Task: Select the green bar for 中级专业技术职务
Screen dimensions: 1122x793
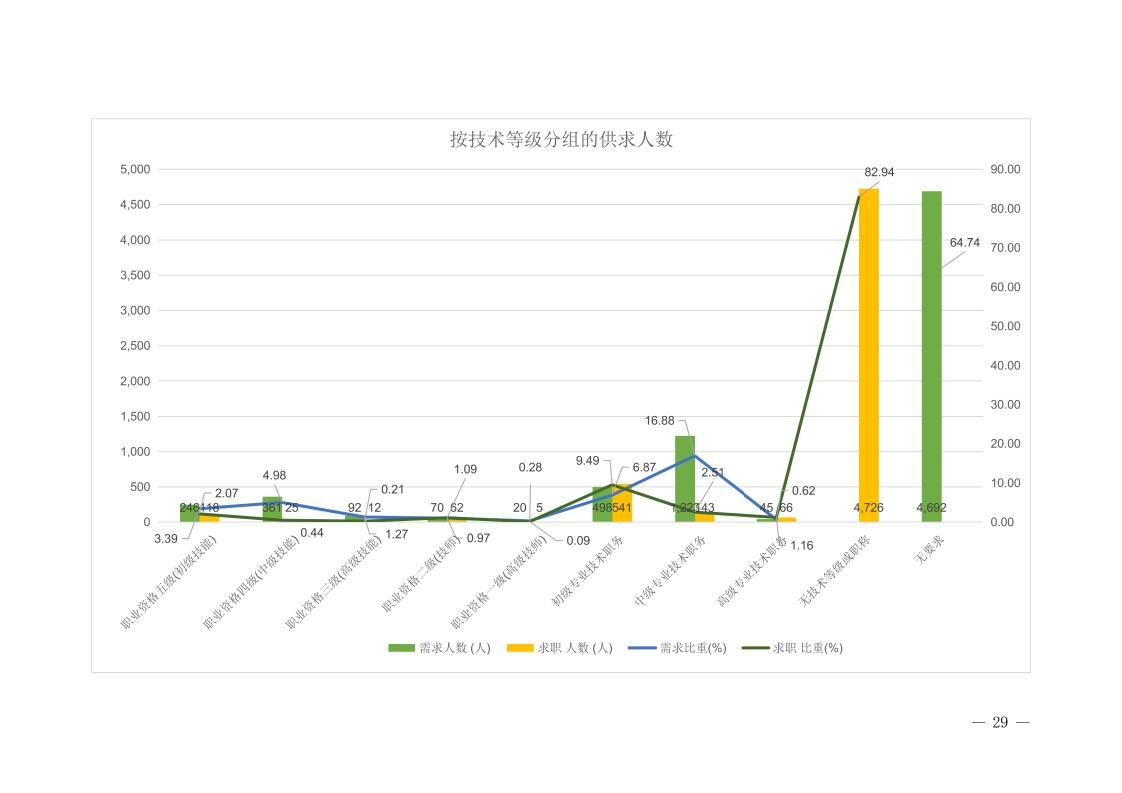Action: pos(684,478)
